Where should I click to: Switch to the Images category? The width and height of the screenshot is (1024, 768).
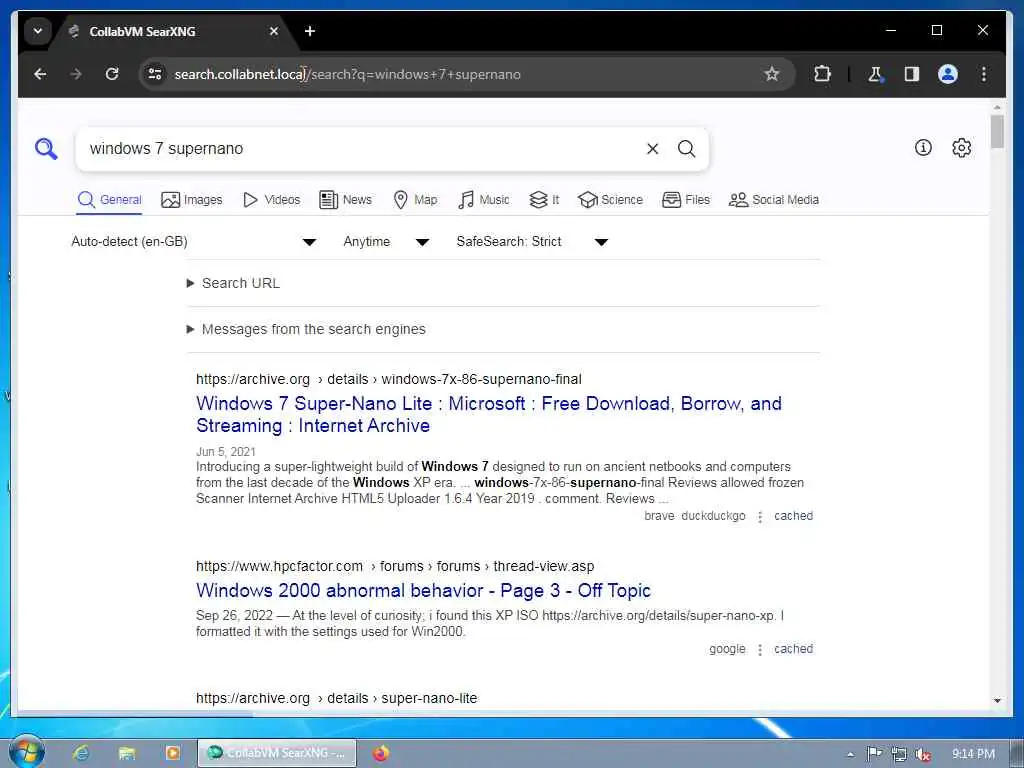point(191,200)
